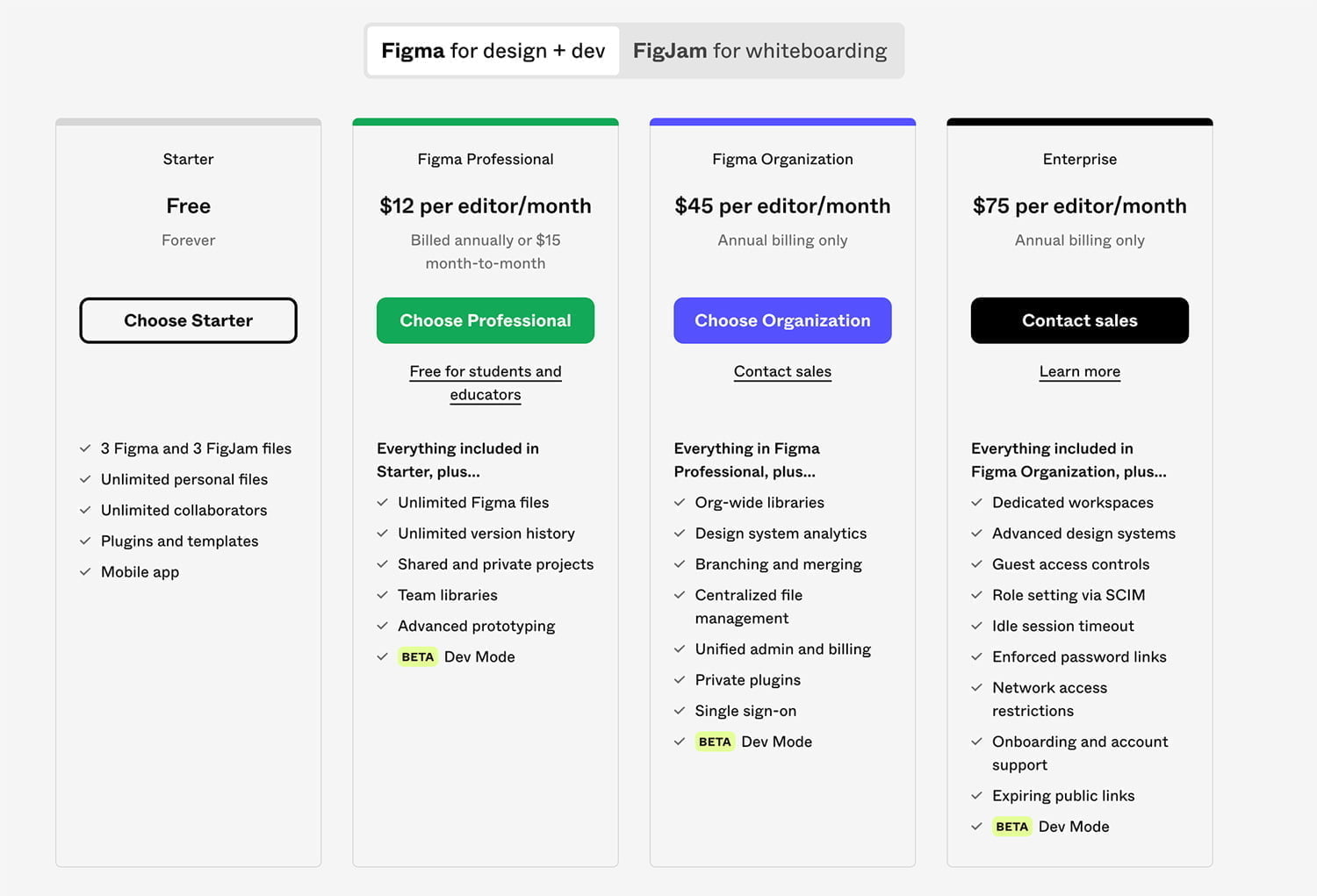Click the BETA badge in Organization plan
This screenshot has width=1317, height=896.
tap(715, 742)
